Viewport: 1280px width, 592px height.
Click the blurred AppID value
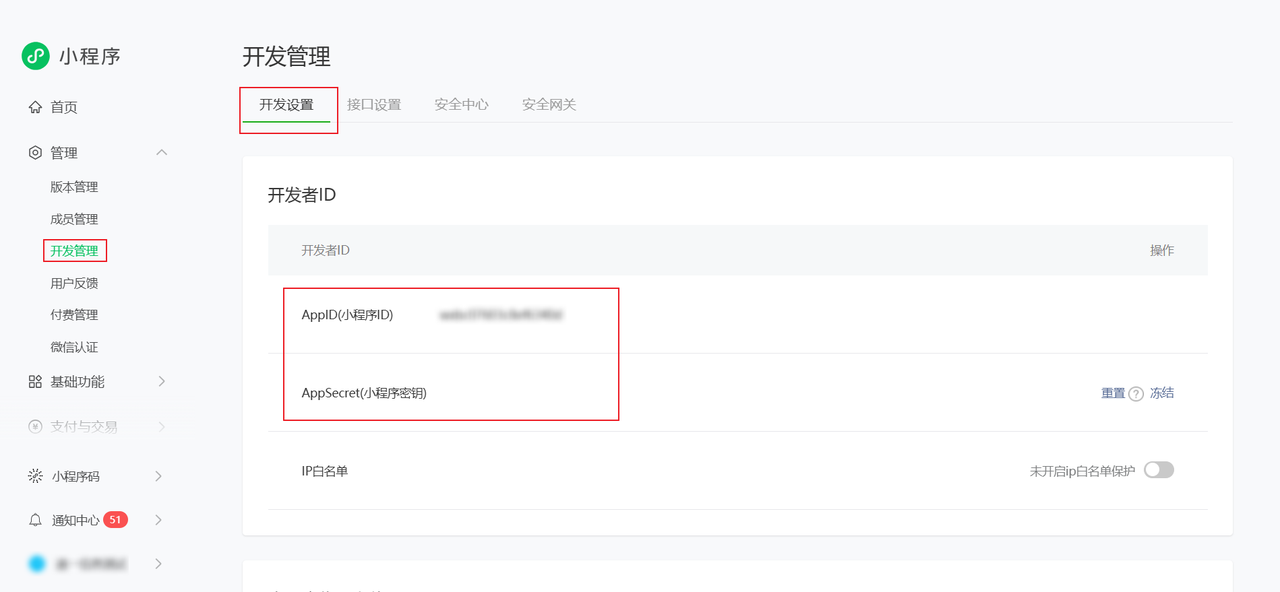coord(501,315)
